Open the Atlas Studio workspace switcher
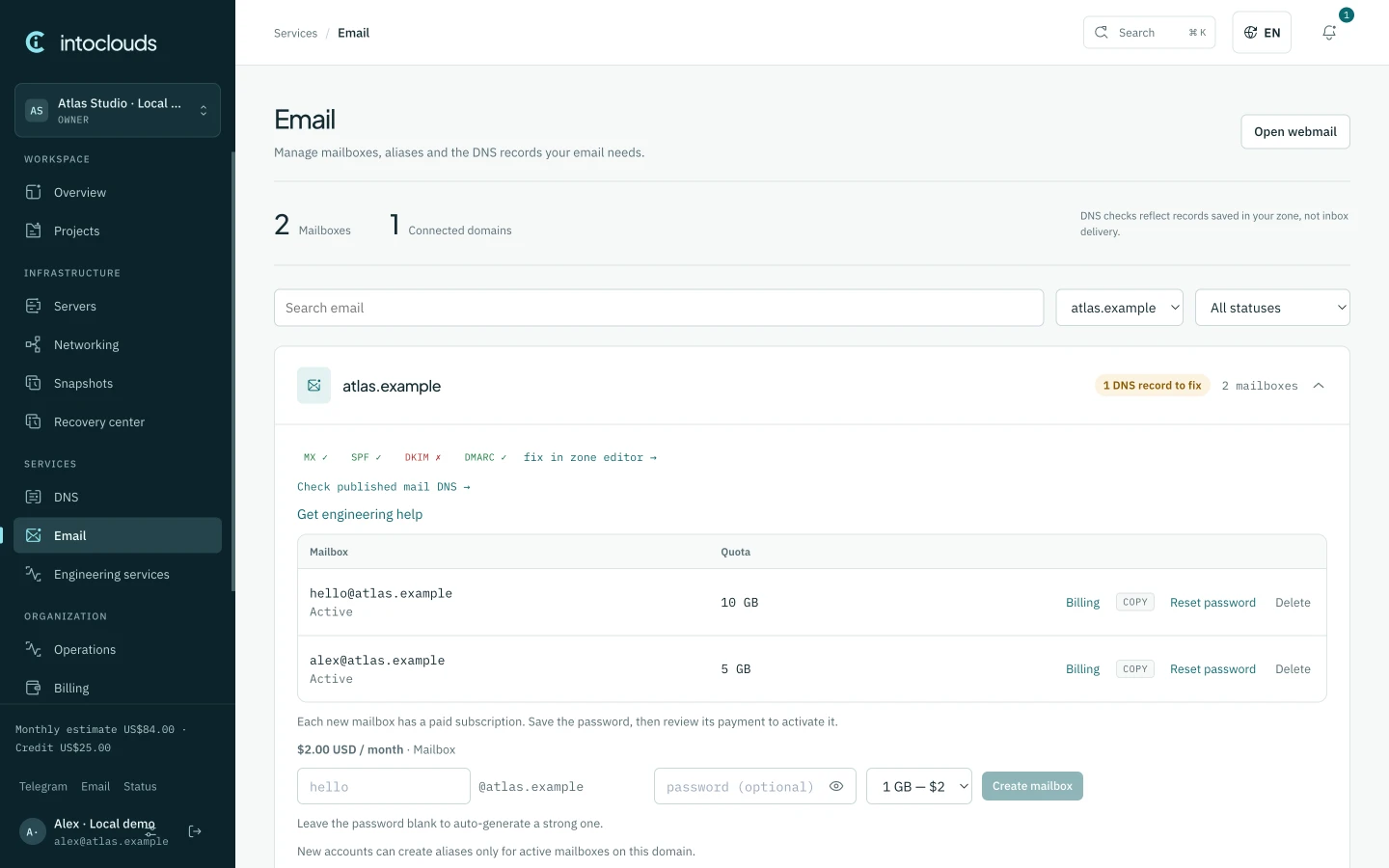Viewport: 1389px width, 868px height. tap(118, 110)
